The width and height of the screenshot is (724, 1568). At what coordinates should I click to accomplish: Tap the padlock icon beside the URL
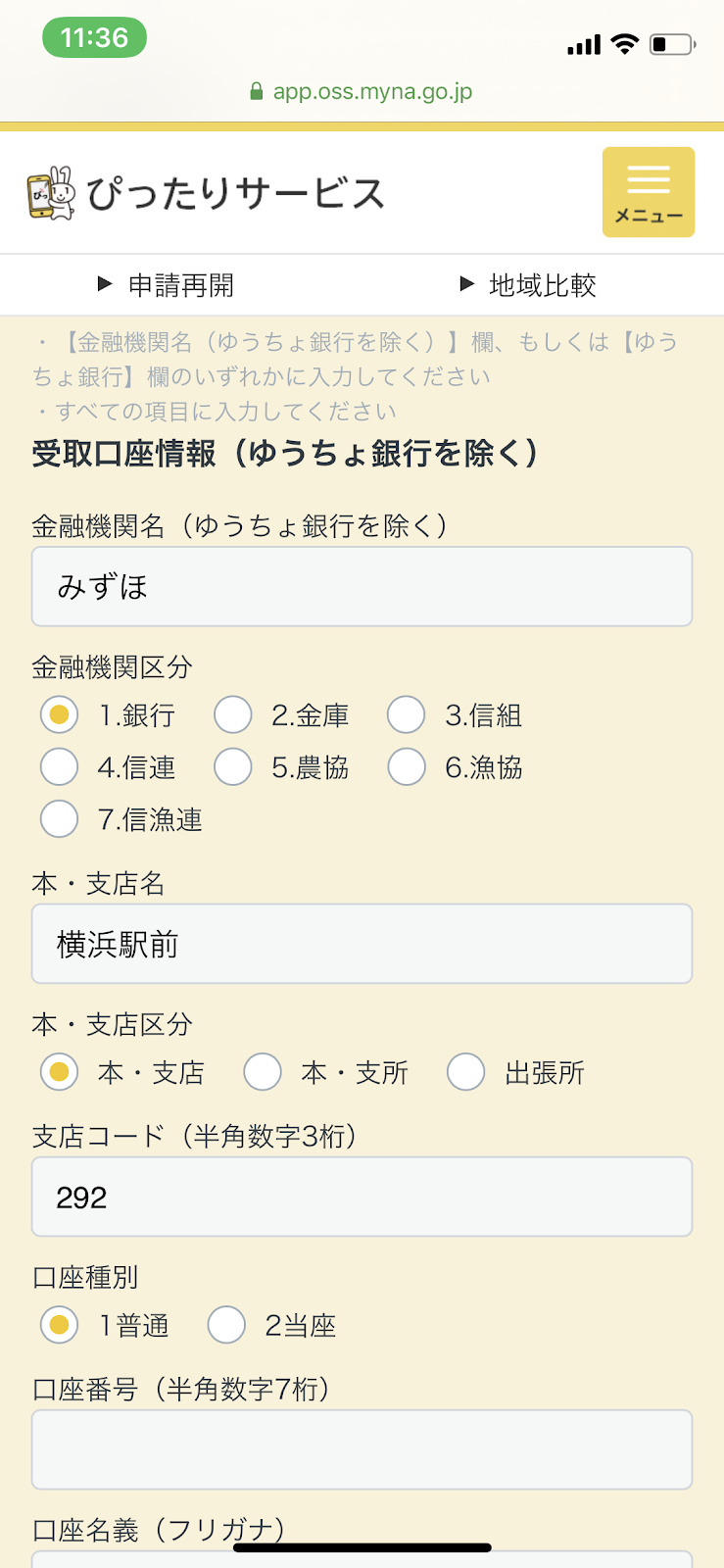point(257,92)
